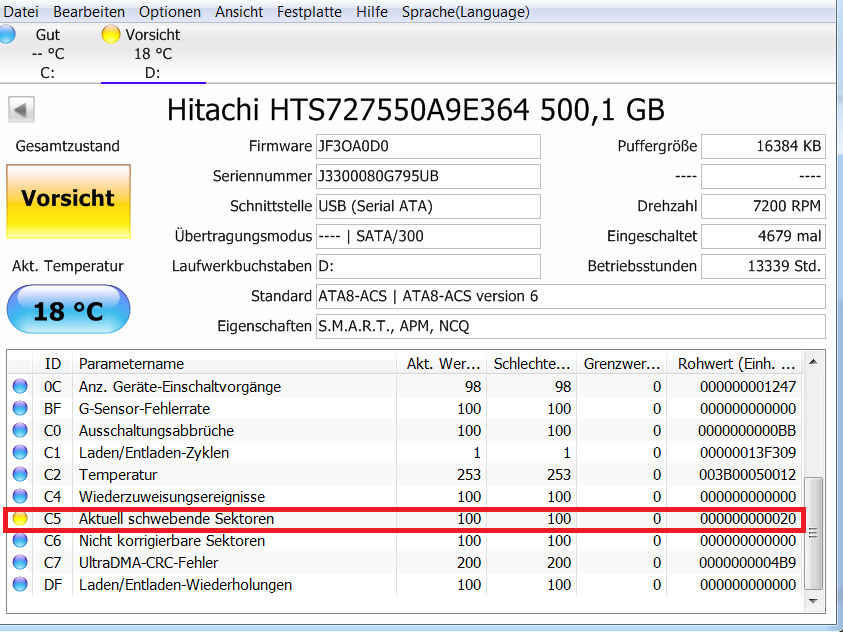Click raw value 00000013F309
The width and height of the screenshot is (843, 635).
click(x=748, y=453)
